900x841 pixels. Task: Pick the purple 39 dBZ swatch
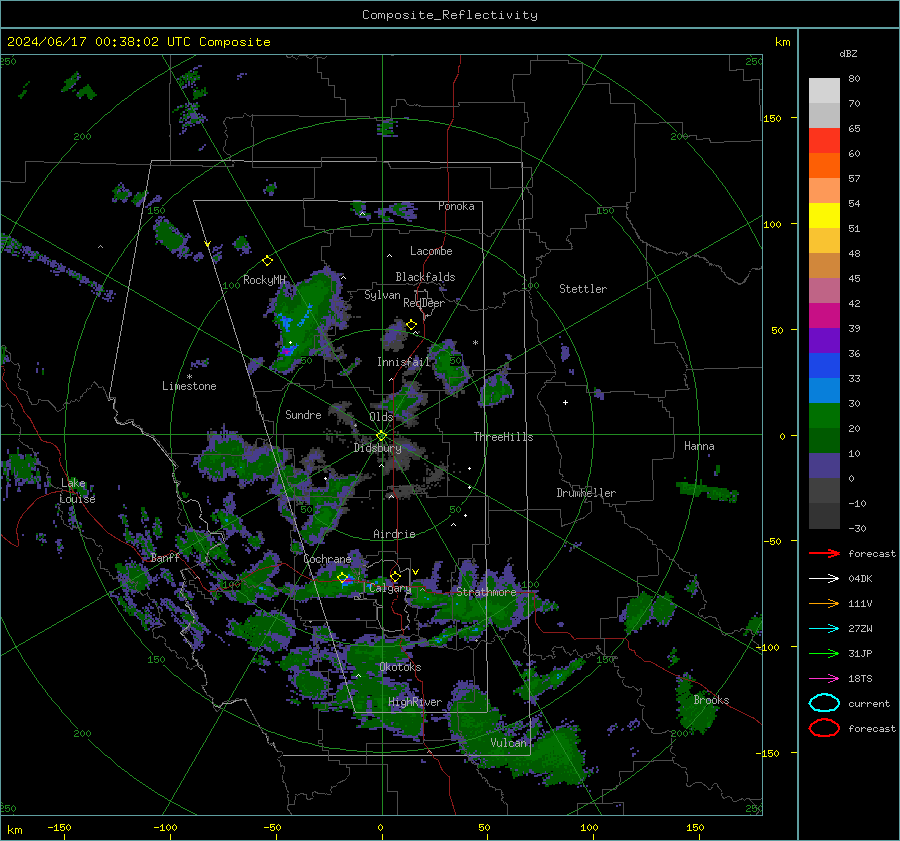(x=824, y=340)
